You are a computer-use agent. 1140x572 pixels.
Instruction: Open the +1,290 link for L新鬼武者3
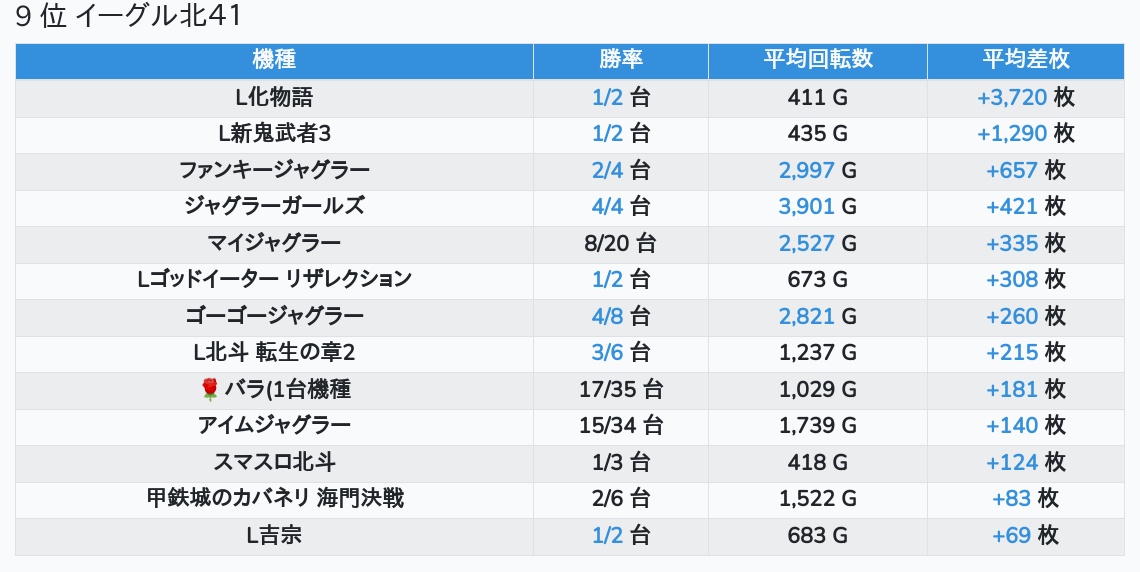coord(1012,133)
